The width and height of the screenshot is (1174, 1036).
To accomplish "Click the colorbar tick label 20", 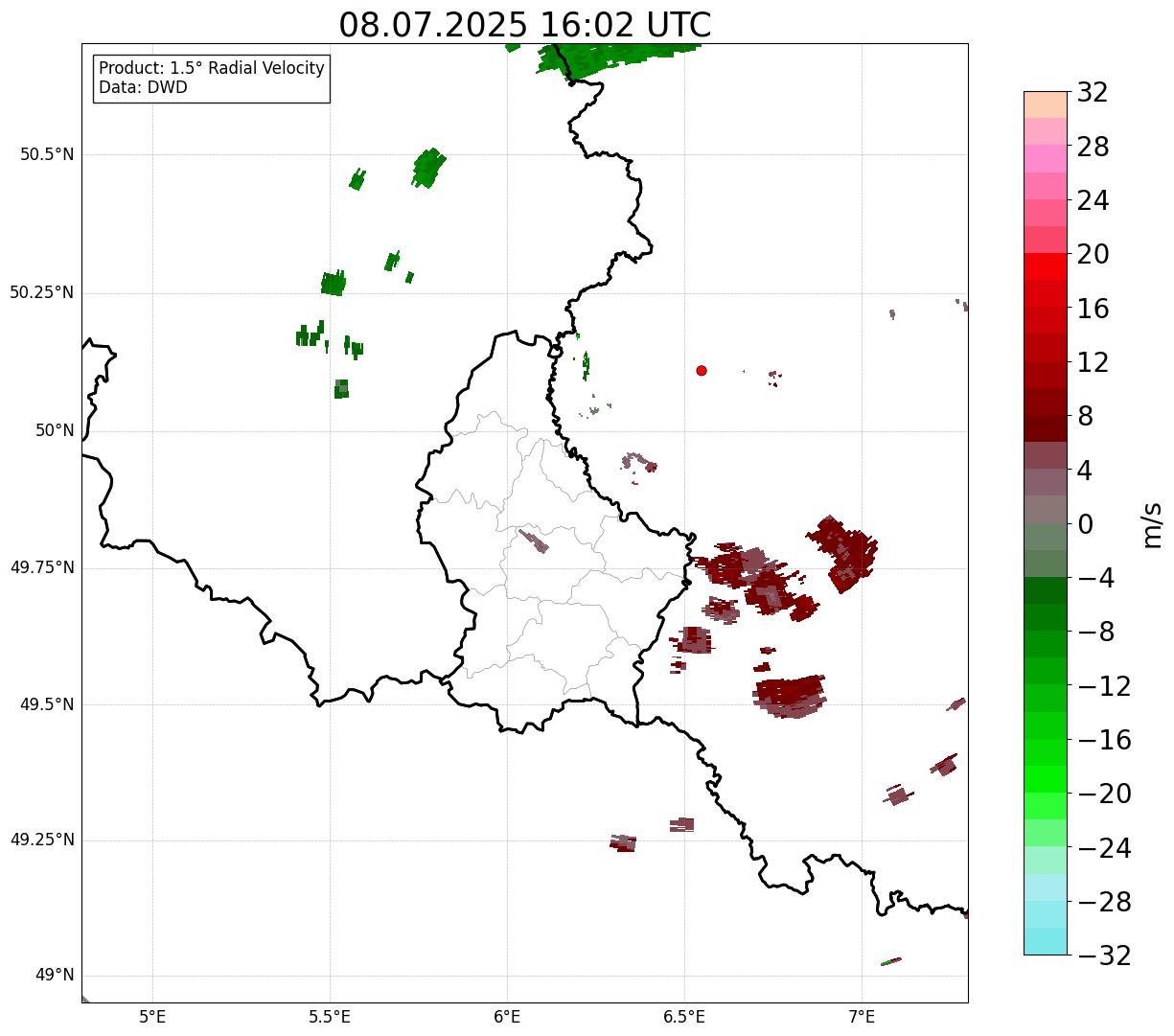I will tap(1093, 255).
